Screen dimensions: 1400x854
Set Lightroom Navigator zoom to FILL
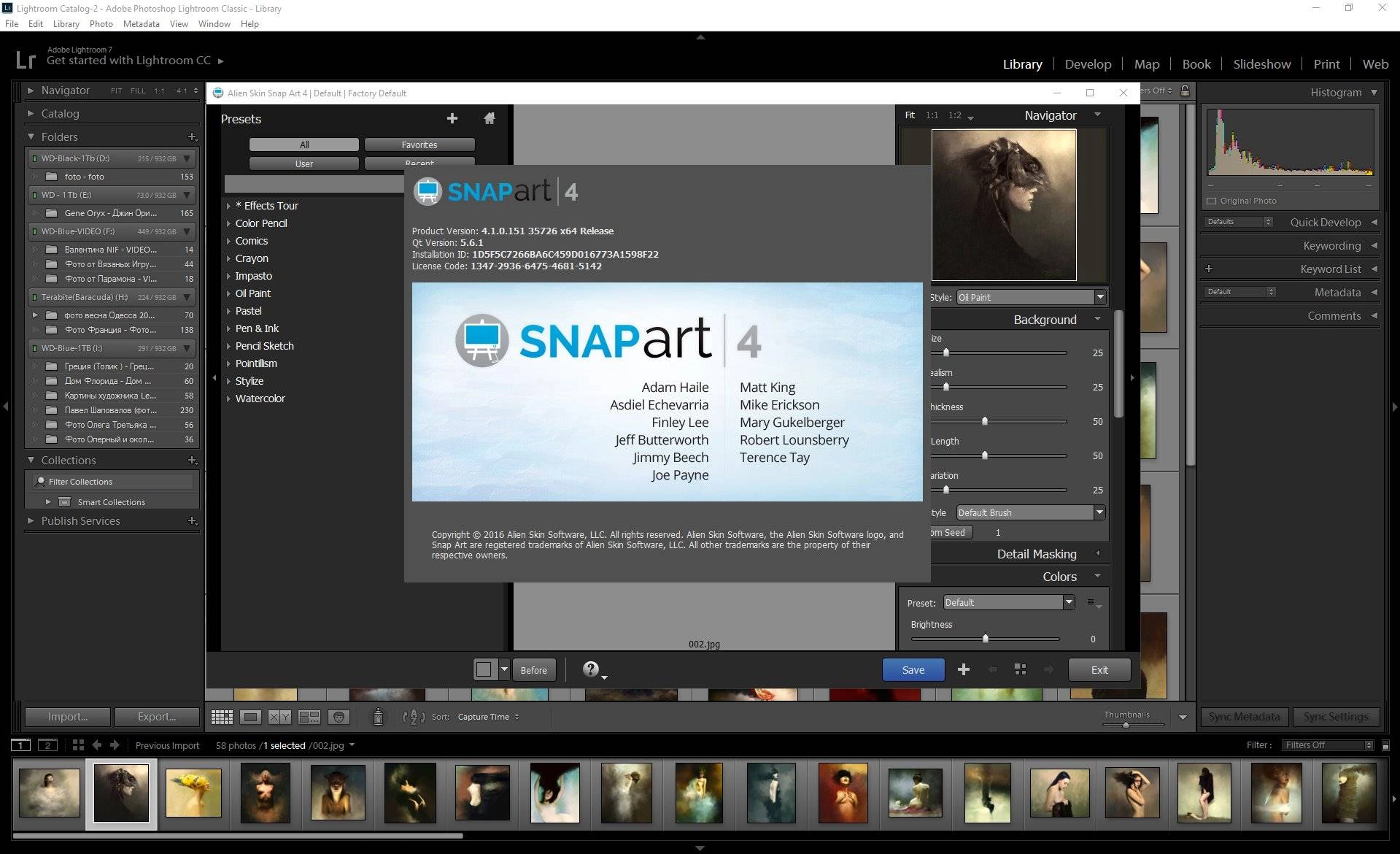138,91
